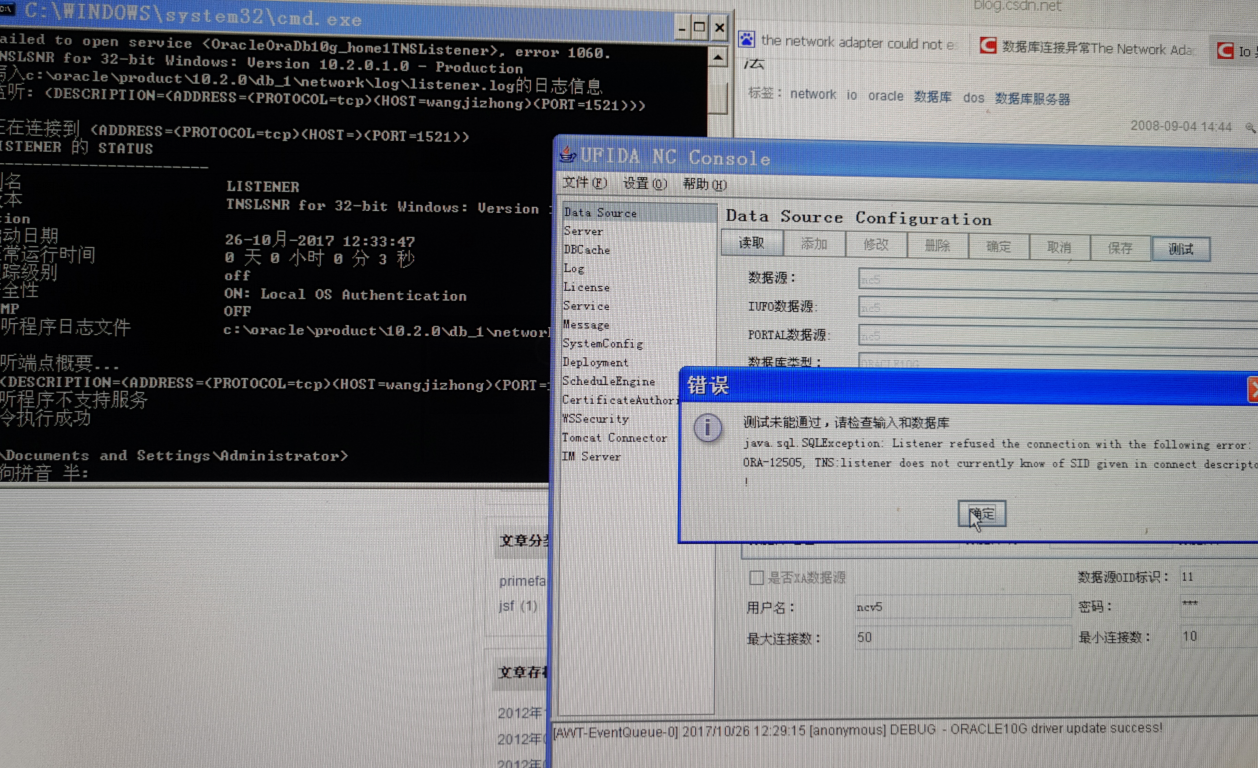Image resolution: width=1258 pixels, height=768 pixels.
Task: Click the ORA-12505 error message text
Action: pyautogui.click(x=1000, y=464)
